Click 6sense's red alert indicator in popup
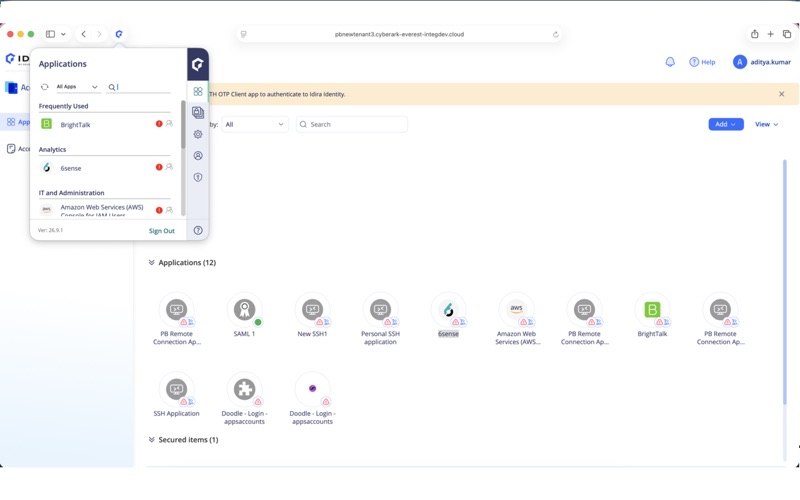 coord(159,167)
